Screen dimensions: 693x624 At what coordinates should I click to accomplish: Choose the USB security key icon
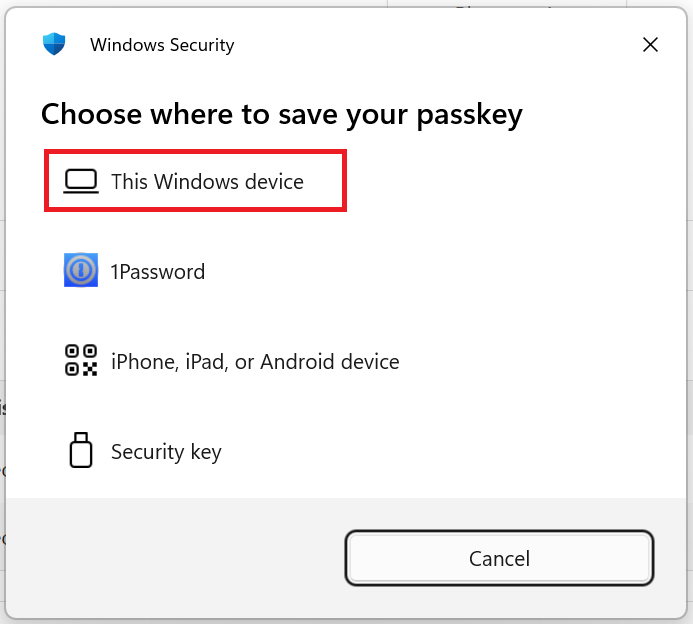pos(80,451)
